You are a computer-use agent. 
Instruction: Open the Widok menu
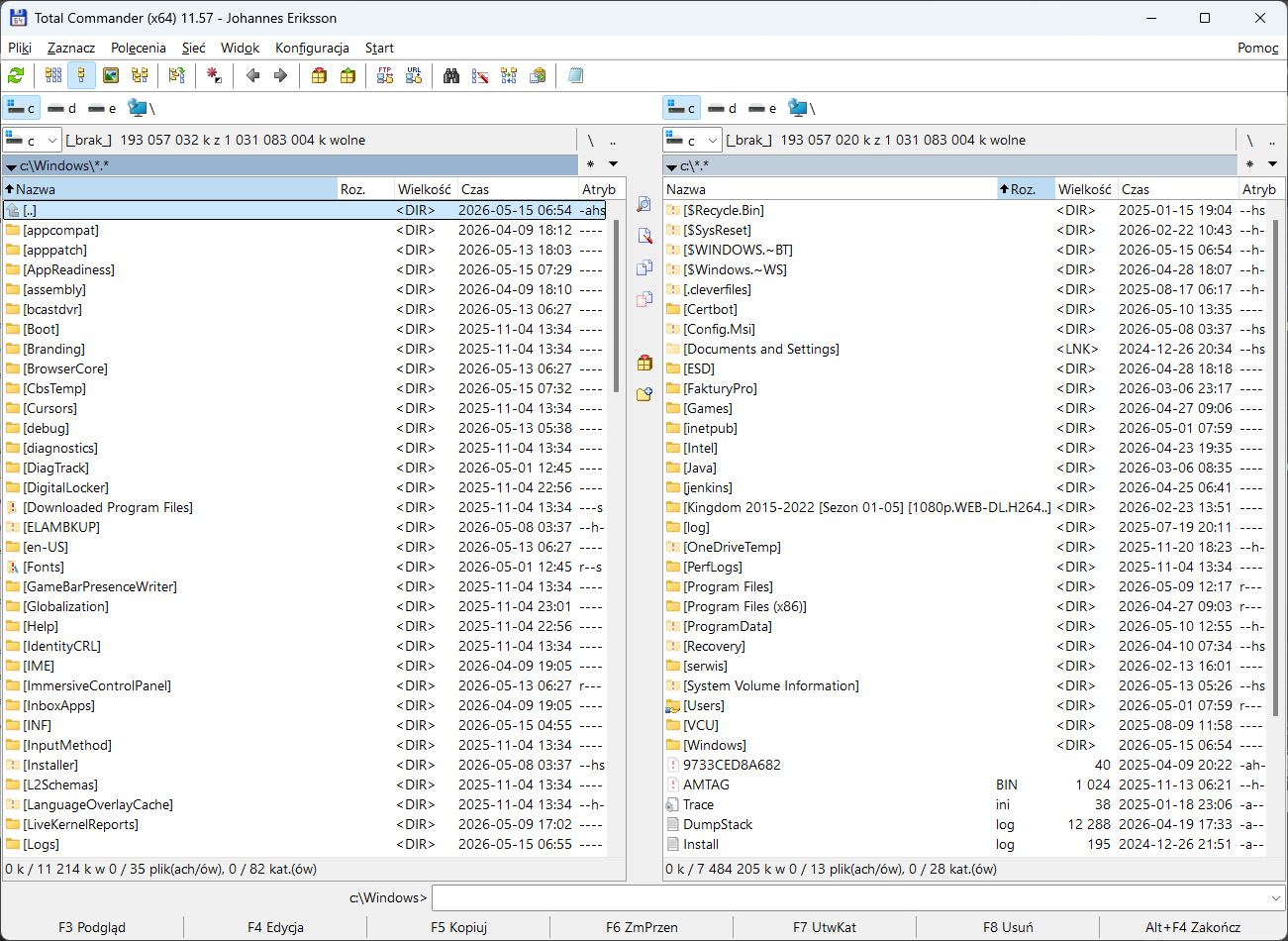click(241, 48)
